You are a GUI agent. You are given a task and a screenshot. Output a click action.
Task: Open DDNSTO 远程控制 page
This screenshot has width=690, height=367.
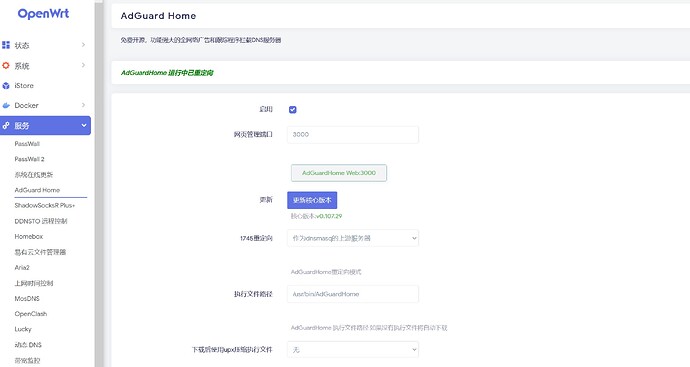[x=41, y=221]
